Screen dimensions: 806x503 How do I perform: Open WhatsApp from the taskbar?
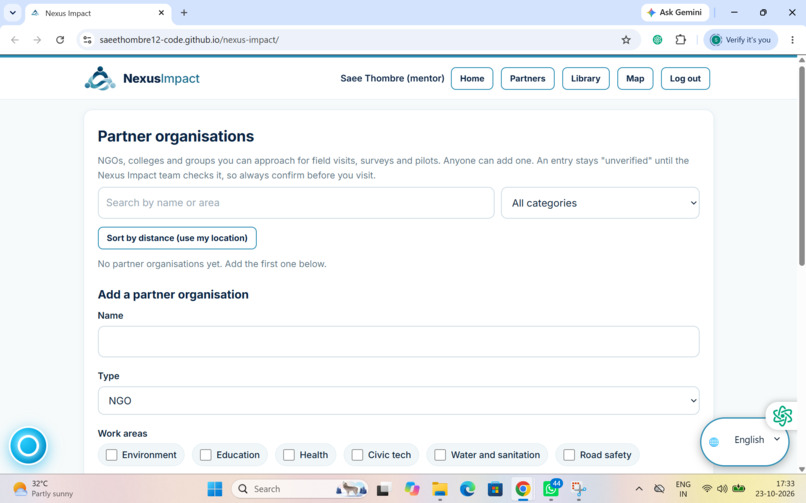(x=551, y=489)
